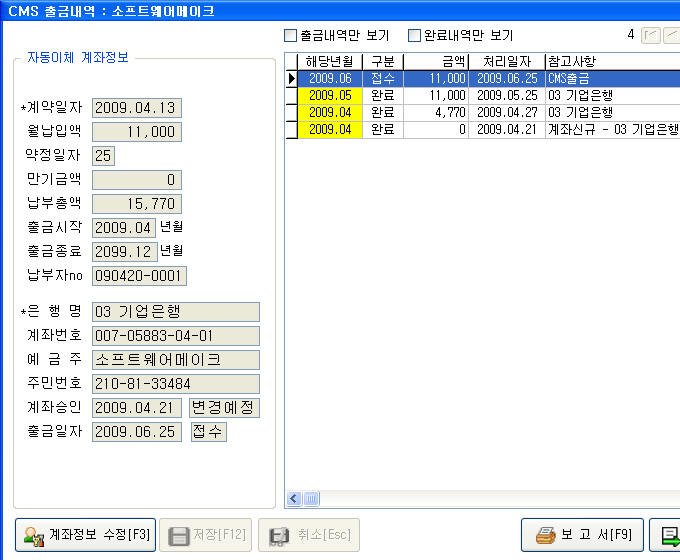Select the yellow 2009.05 cell
680x560 pixels.
click(330, 95)
